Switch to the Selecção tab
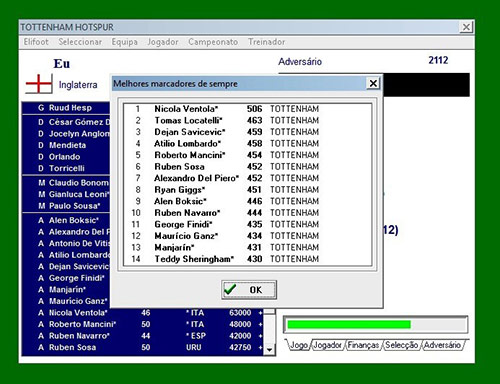This screenshot has height=384, width=500. coord(401,345)
